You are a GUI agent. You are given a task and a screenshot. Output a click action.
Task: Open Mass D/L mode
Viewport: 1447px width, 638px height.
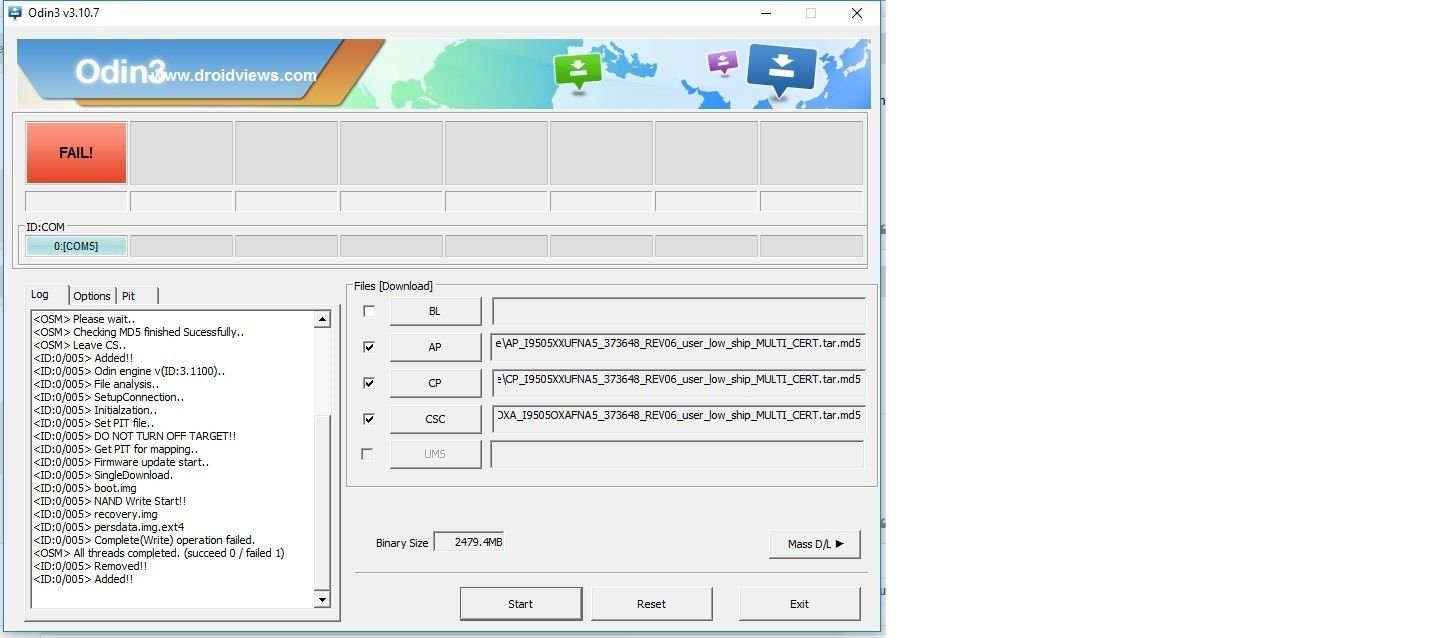pyautogui.click(x=815, y=544)
